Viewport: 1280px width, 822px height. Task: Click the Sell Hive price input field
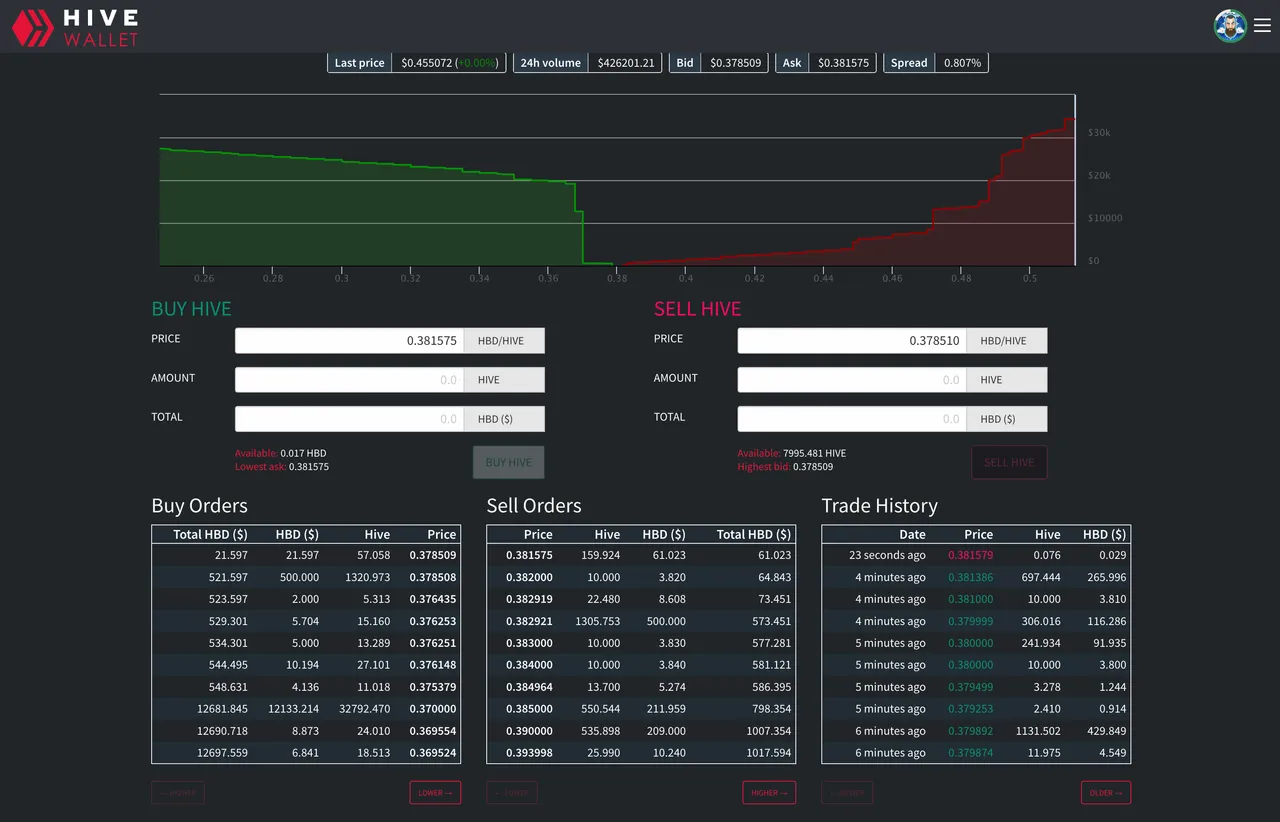tap(852, 341)
